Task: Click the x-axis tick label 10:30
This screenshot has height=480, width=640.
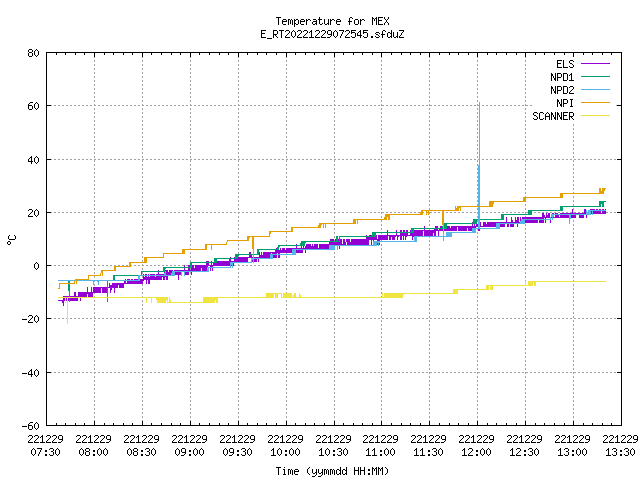Action: point(333,452)
